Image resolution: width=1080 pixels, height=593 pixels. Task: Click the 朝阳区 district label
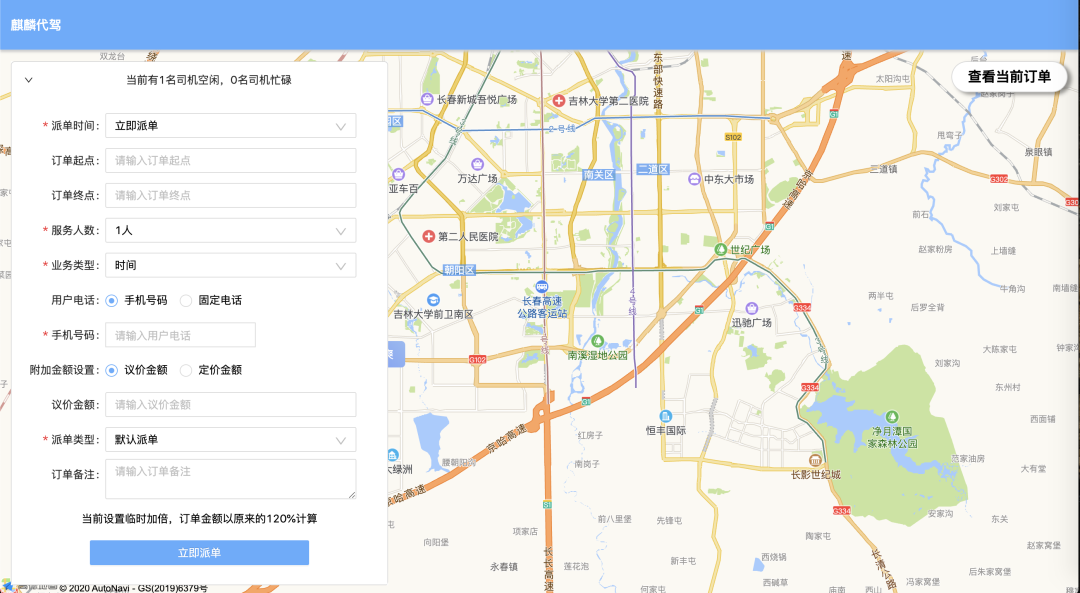(x=459, y=270)
